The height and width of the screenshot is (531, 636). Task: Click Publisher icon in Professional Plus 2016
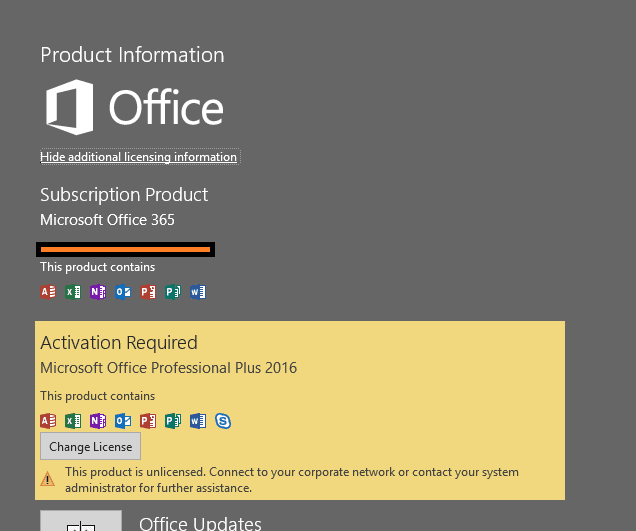click(x=173, y=421)
